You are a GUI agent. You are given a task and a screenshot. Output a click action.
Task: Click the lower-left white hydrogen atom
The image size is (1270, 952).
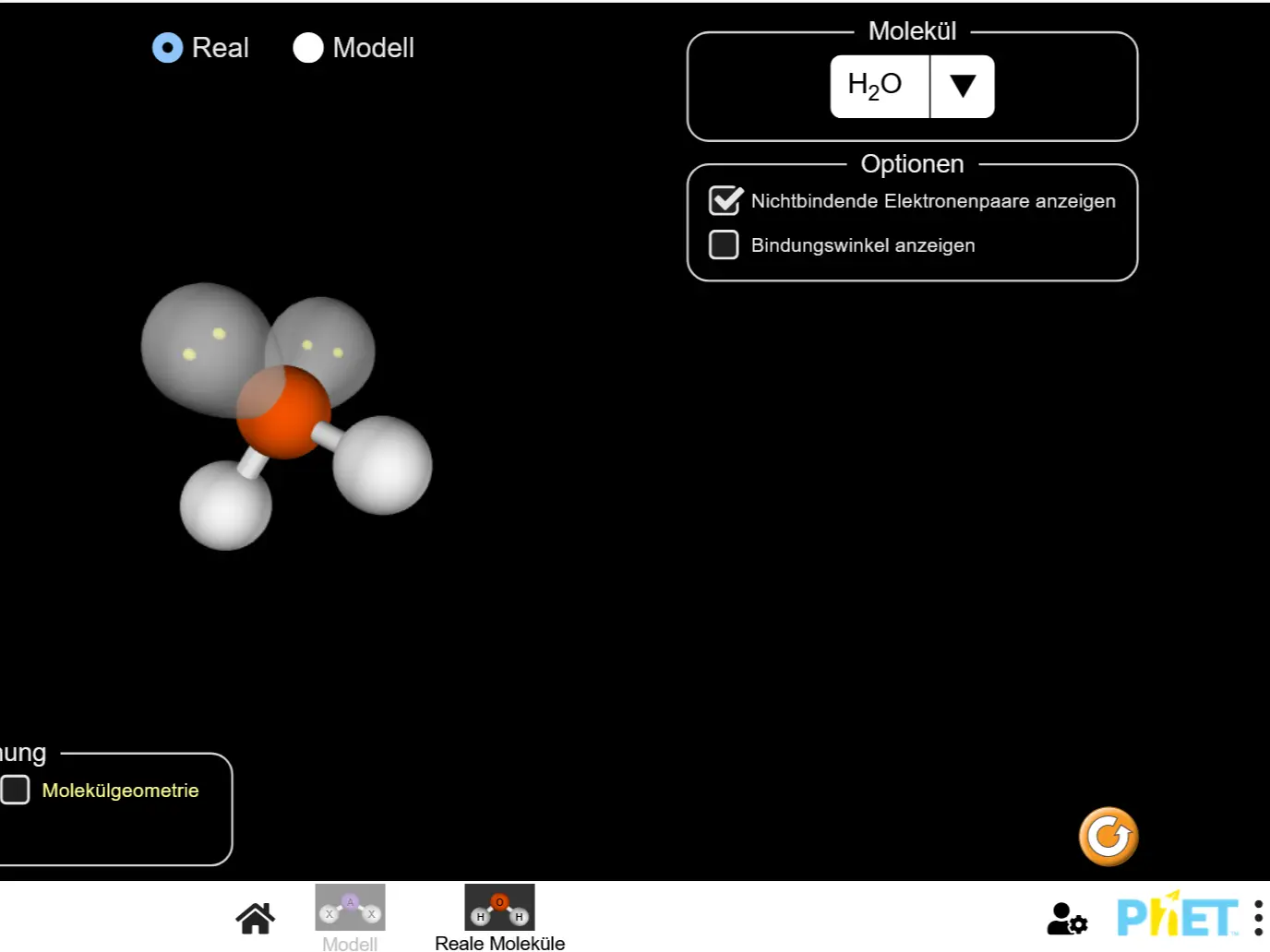[x=225, y=506]
